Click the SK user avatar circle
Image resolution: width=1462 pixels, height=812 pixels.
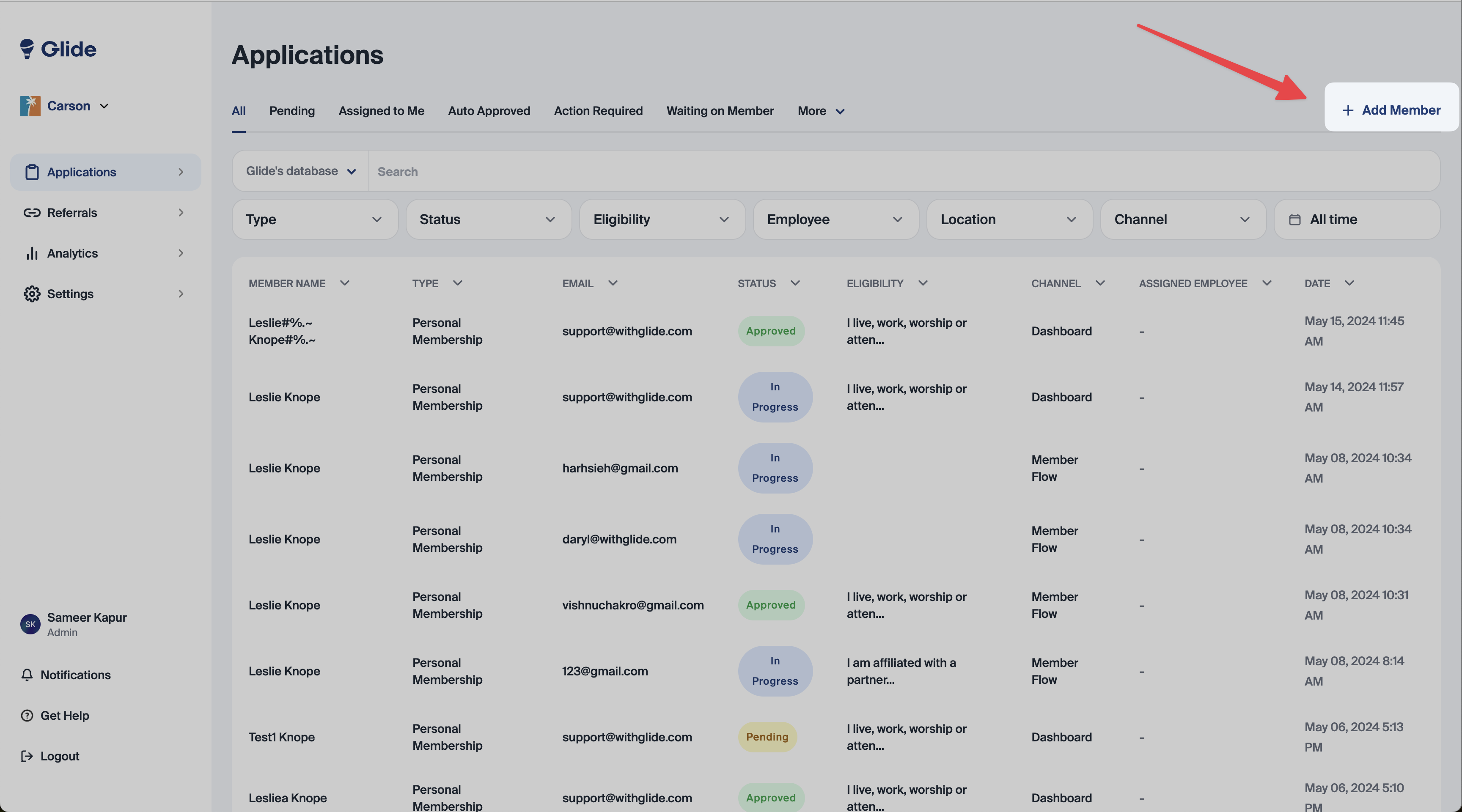tap(30, 624)
